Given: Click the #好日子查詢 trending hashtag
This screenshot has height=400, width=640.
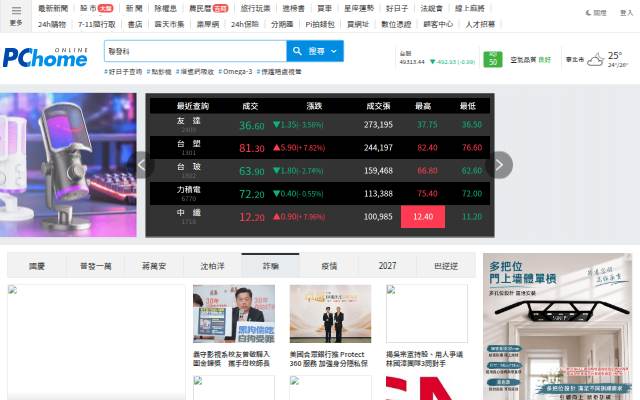Looking at the screenshot, I should click(x=123, y=72).
